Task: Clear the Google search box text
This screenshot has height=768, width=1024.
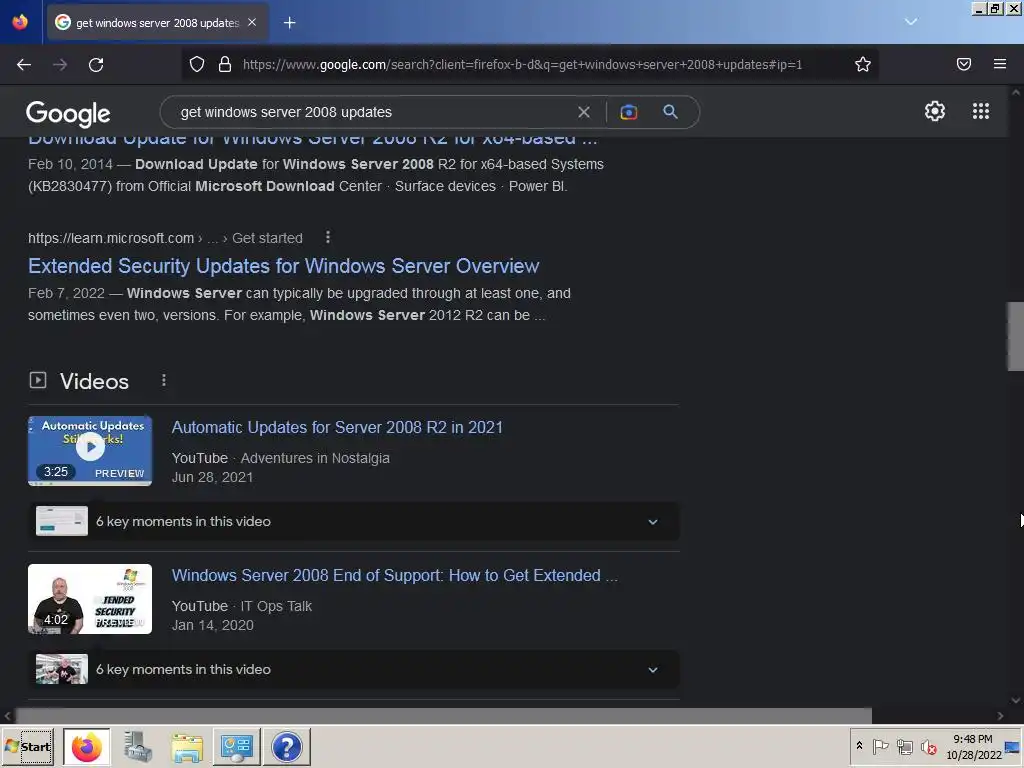Action: tap(584, 112)
